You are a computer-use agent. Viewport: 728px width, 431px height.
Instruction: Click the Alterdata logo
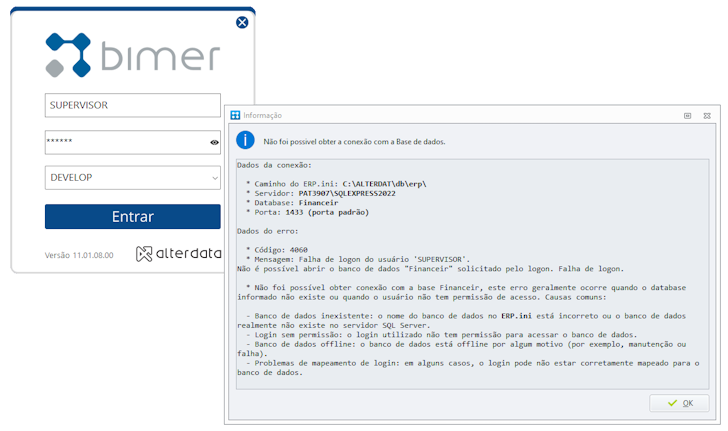[178, 253]
